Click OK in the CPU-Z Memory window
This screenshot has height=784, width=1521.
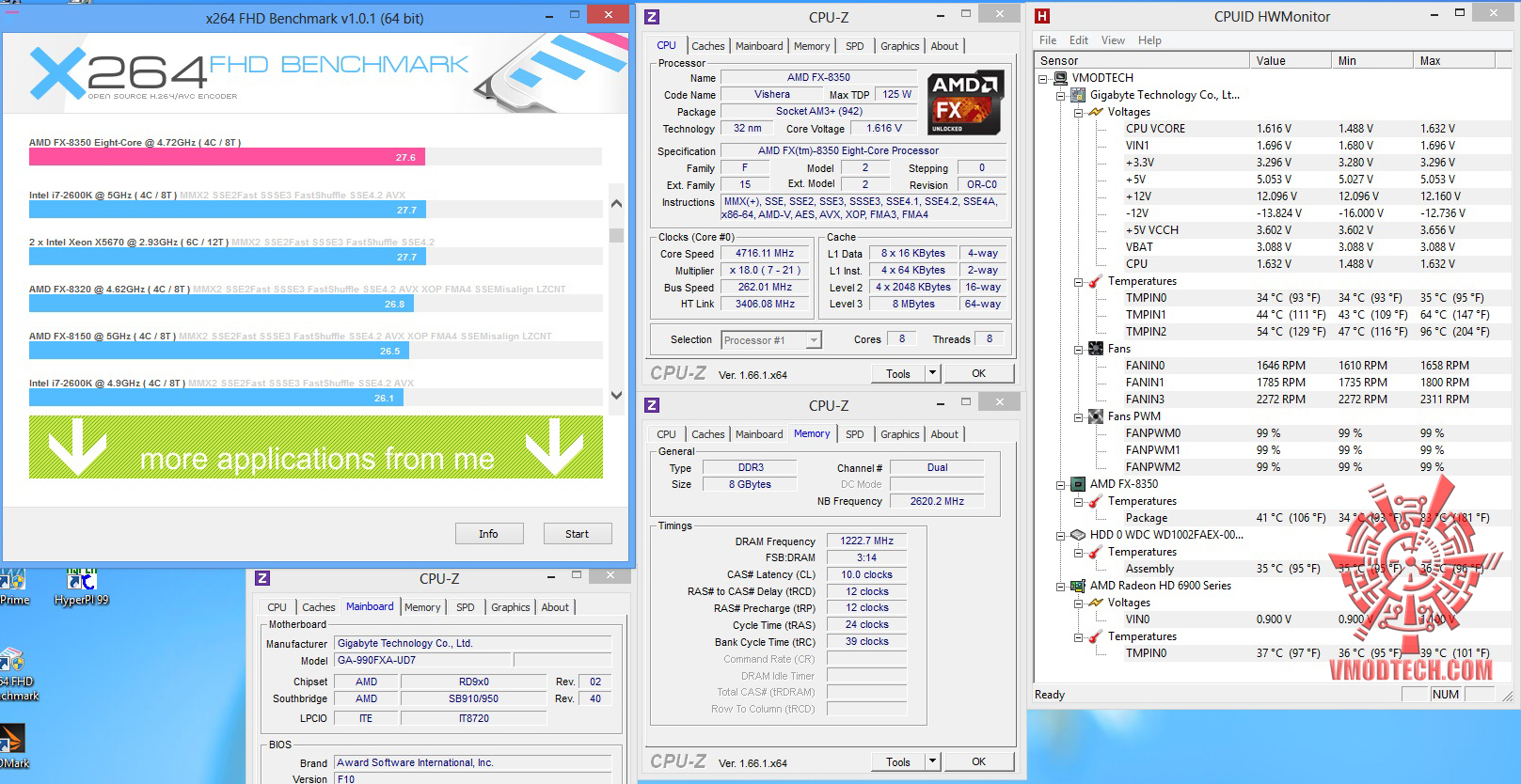(979, 761)
